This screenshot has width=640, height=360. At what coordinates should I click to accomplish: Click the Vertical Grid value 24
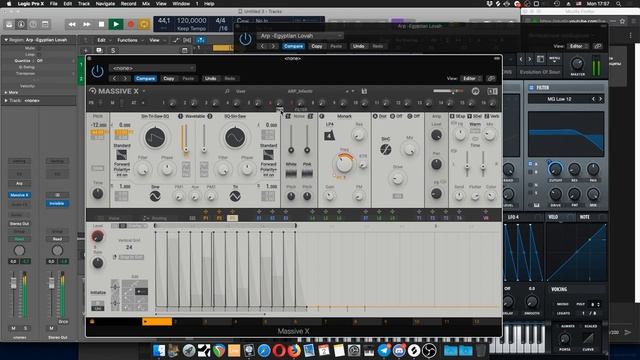coord(129,247)
